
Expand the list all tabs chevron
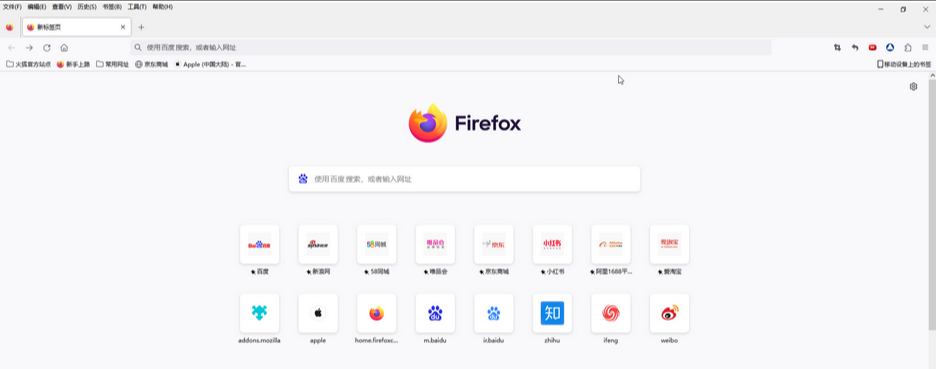pyautogui.click(x=926, y=27)
